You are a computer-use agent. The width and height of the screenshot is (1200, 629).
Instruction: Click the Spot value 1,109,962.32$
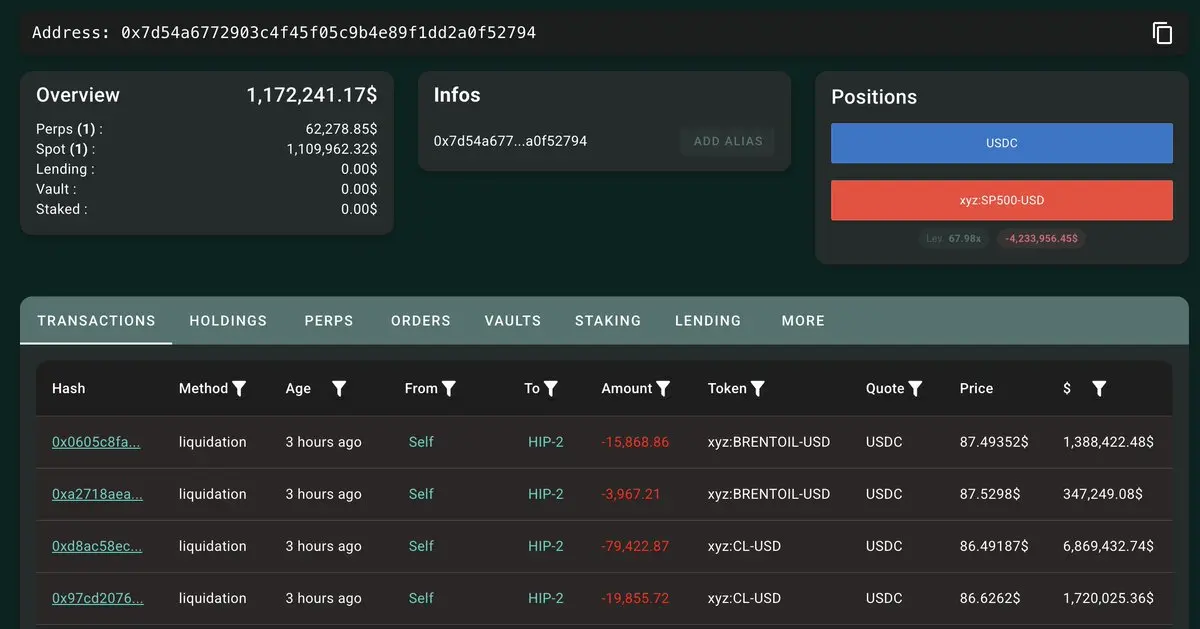[332, 149]
